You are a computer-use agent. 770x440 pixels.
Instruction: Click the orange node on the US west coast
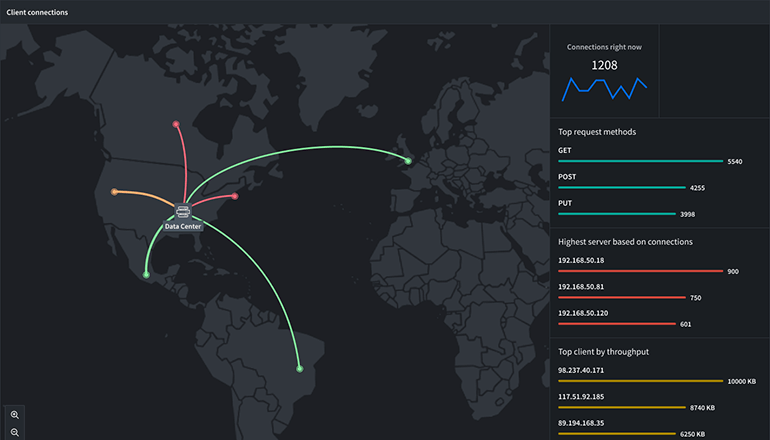click(114, 192)
